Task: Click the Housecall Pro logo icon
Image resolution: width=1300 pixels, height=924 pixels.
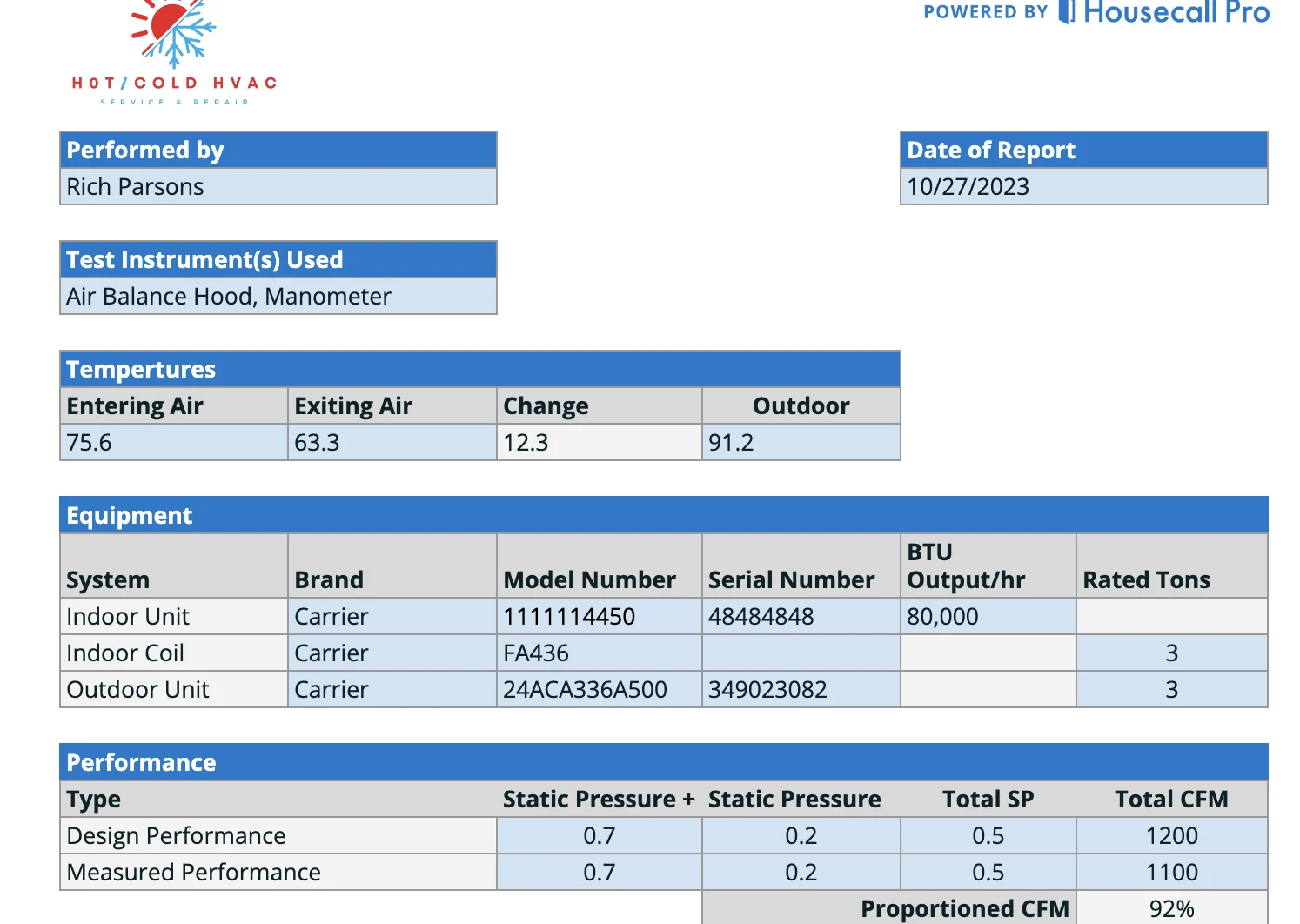Action: pos(1066,11)
